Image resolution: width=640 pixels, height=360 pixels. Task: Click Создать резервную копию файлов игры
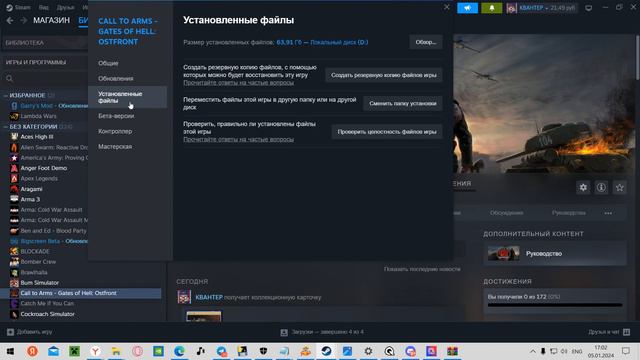tap(384, 75)
